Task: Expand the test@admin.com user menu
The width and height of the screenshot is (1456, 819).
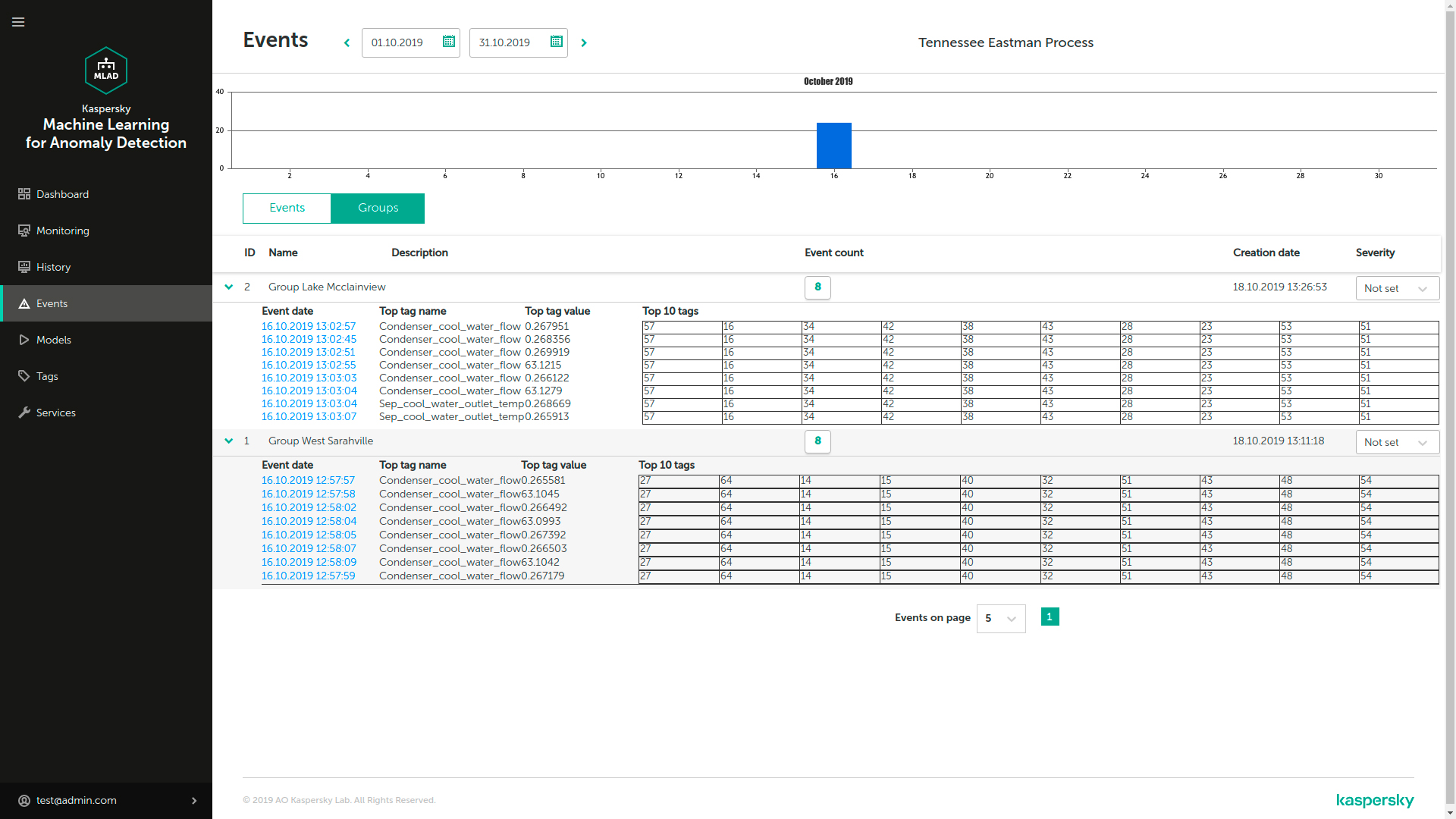Action: coord(194,801)
